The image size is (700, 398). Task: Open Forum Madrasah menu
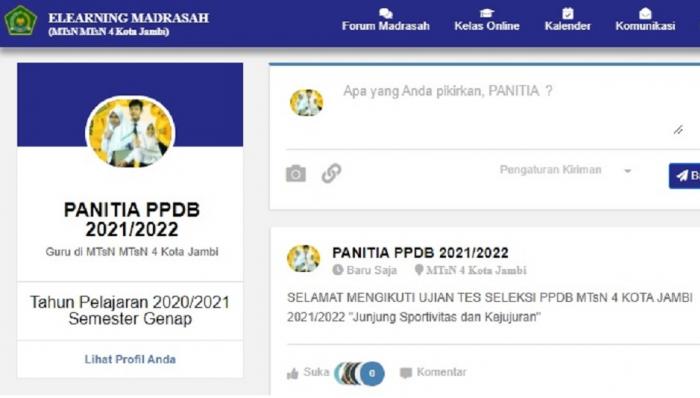386,21
